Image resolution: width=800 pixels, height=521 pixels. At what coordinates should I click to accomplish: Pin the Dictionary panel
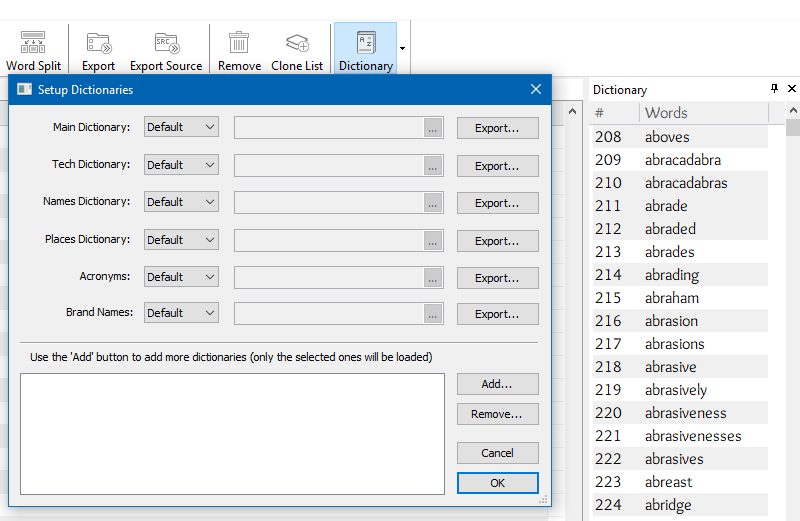tap(774, 88)
